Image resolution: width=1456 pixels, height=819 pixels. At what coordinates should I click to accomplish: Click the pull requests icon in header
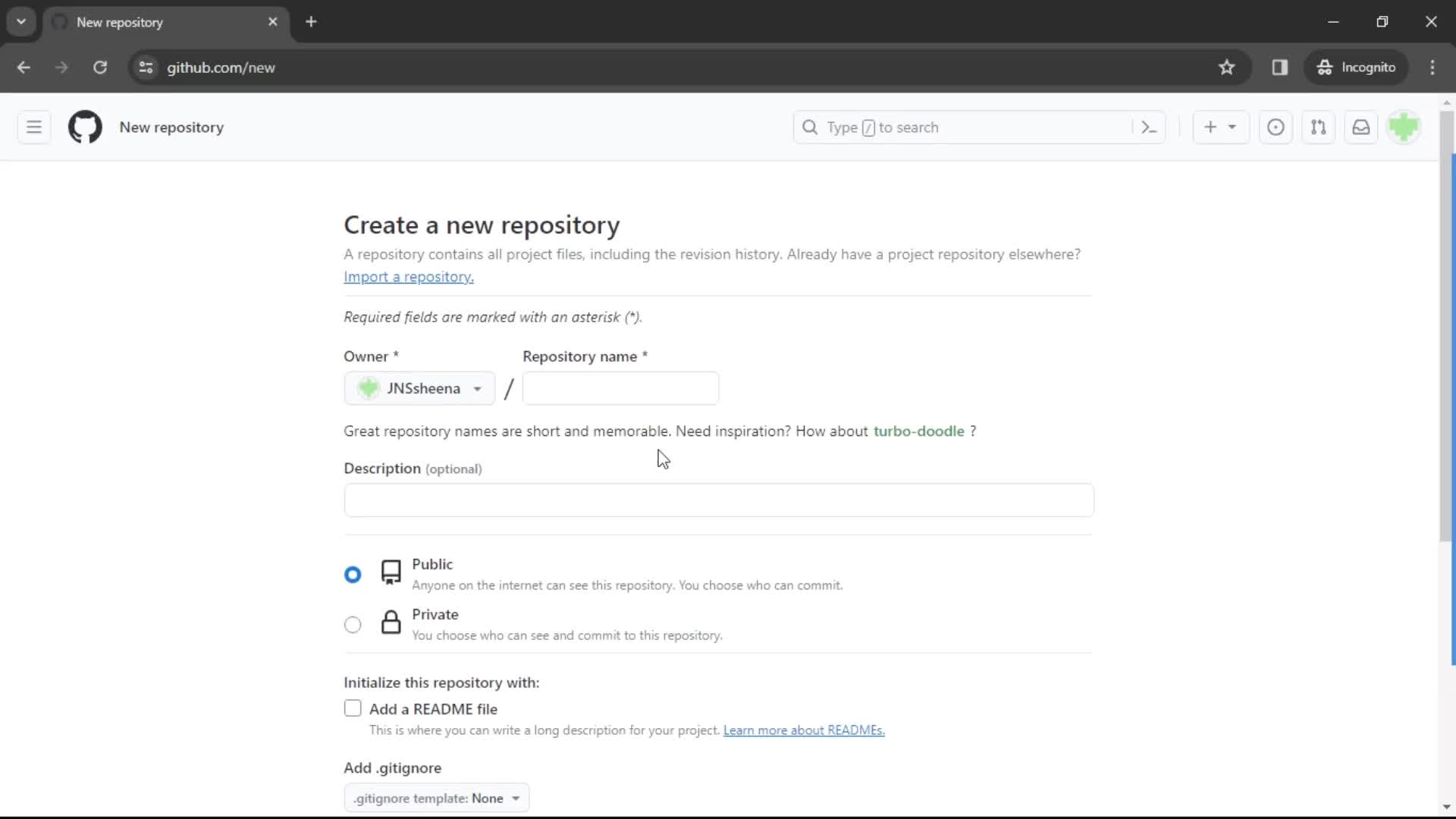tap(1320, 127)
